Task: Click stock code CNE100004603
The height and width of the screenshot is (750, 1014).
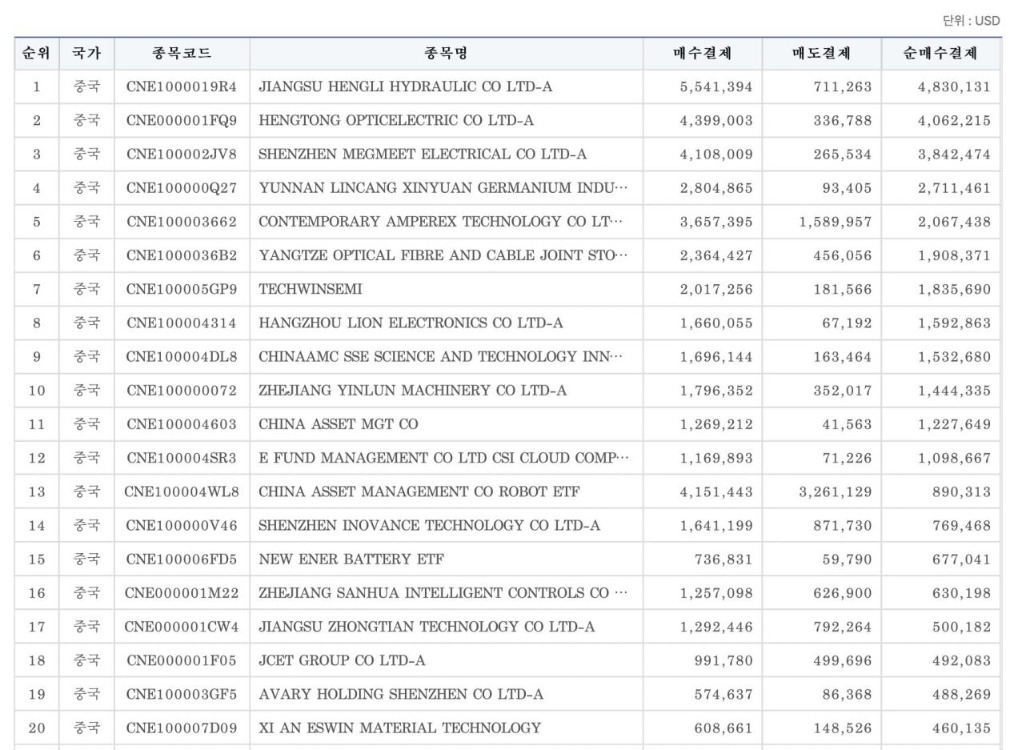Action: [182, 424]
